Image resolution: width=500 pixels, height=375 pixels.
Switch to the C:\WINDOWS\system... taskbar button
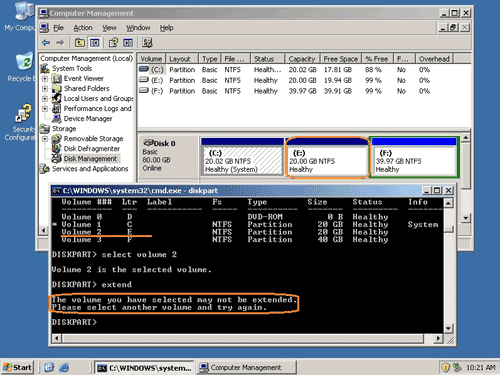point(144,367)
